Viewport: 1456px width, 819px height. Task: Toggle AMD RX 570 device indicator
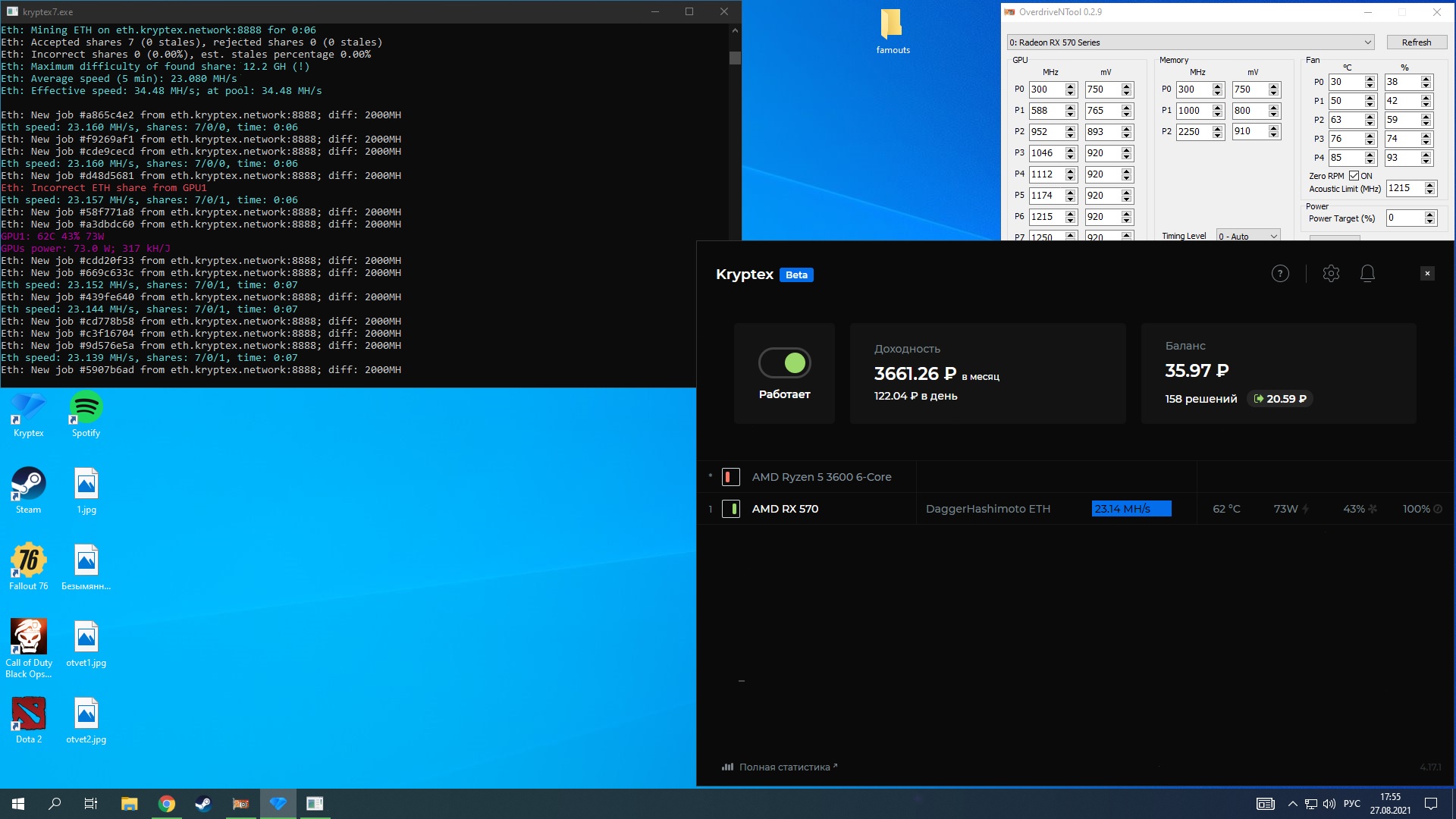coord(730,509)
